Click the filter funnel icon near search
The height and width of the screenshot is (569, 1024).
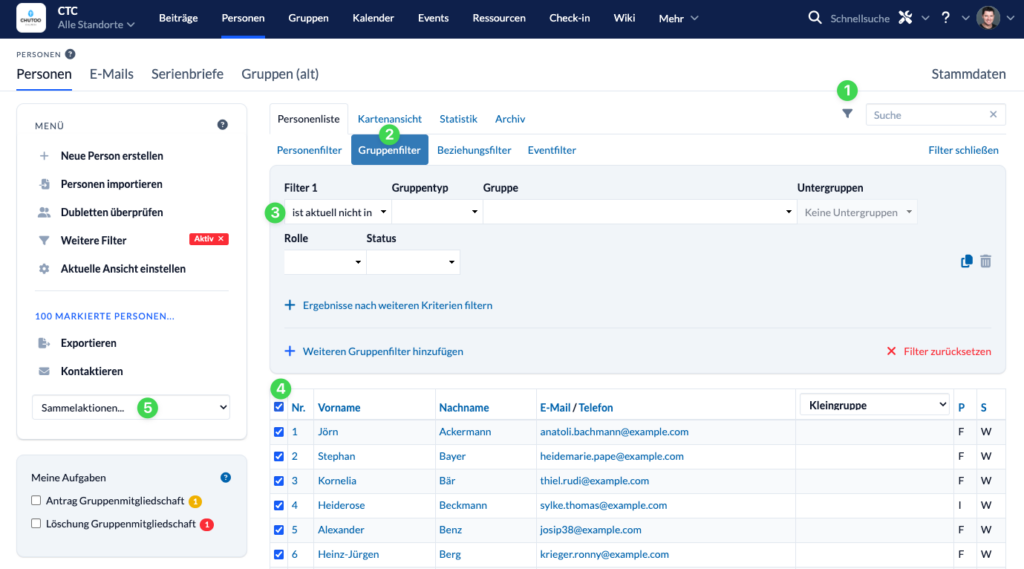pyautogui.click(x=847, y=114)
